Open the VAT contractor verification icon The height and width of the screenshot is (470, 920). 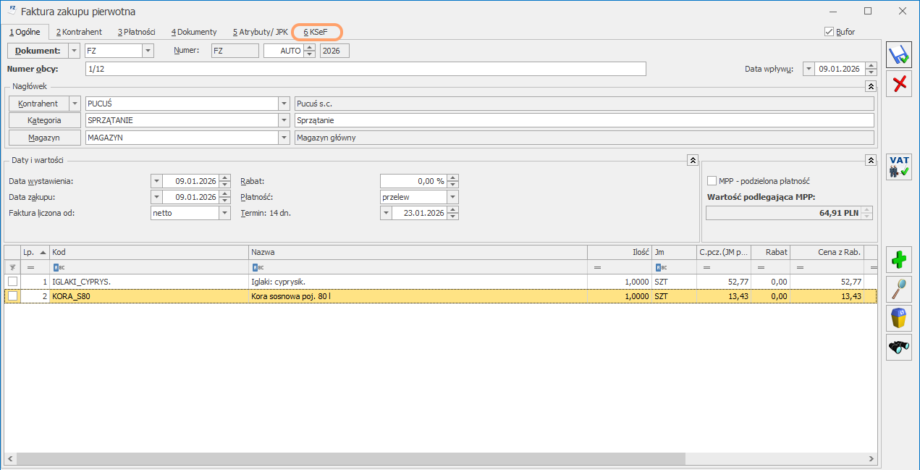point(899,167)
